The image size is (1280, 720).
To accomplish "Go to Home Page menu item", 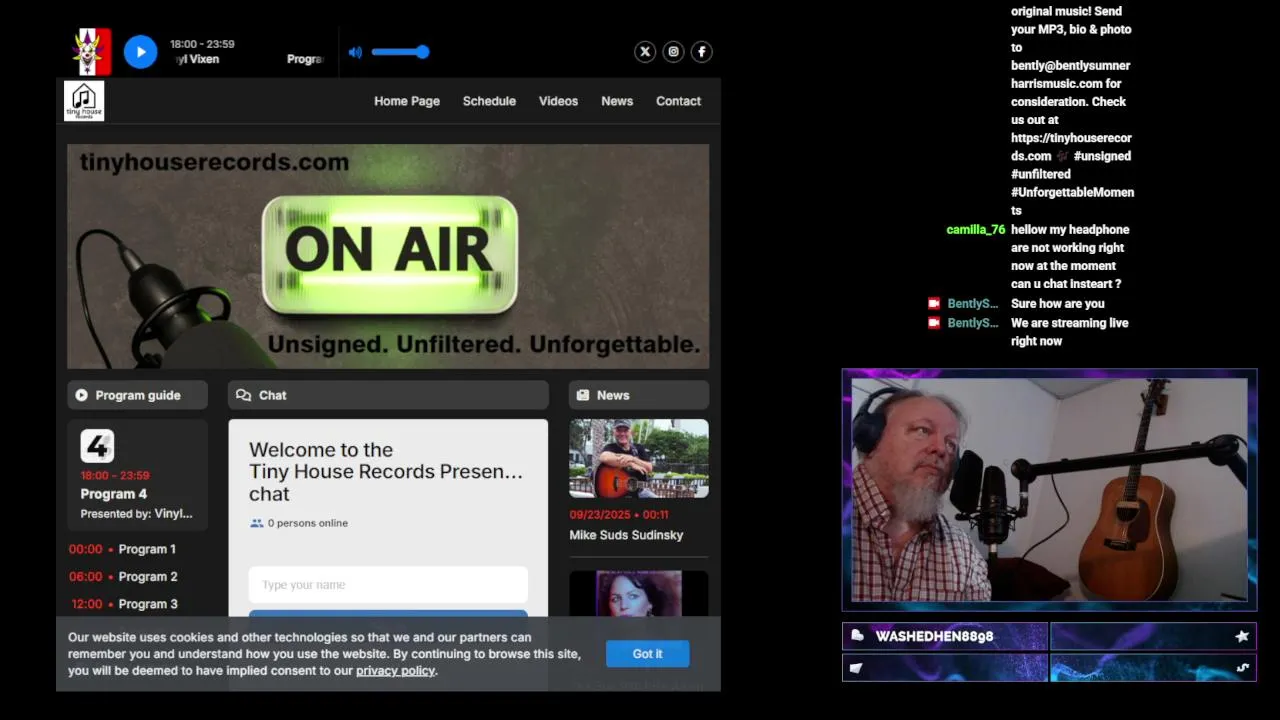I will 407,101.
